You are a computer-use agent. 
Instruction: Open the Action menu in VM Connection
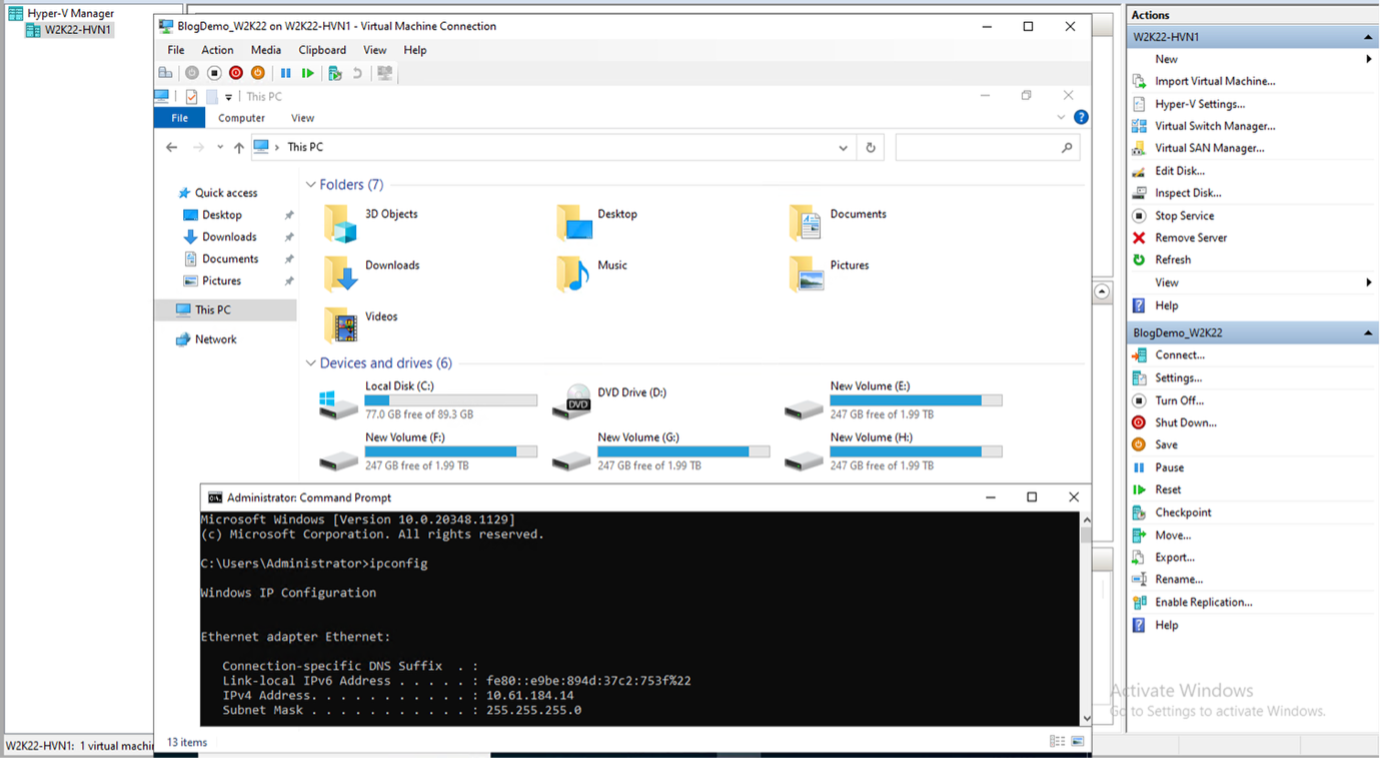(x=217, y=50)
